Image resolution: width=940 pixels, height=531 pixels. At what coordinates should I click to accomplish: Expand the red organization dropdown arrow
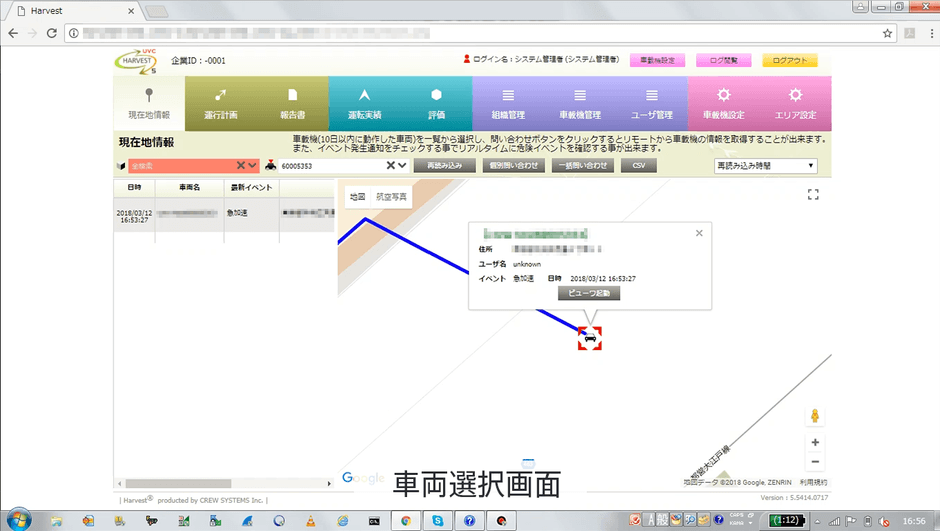pyautogui.click(x=253, y=166)
